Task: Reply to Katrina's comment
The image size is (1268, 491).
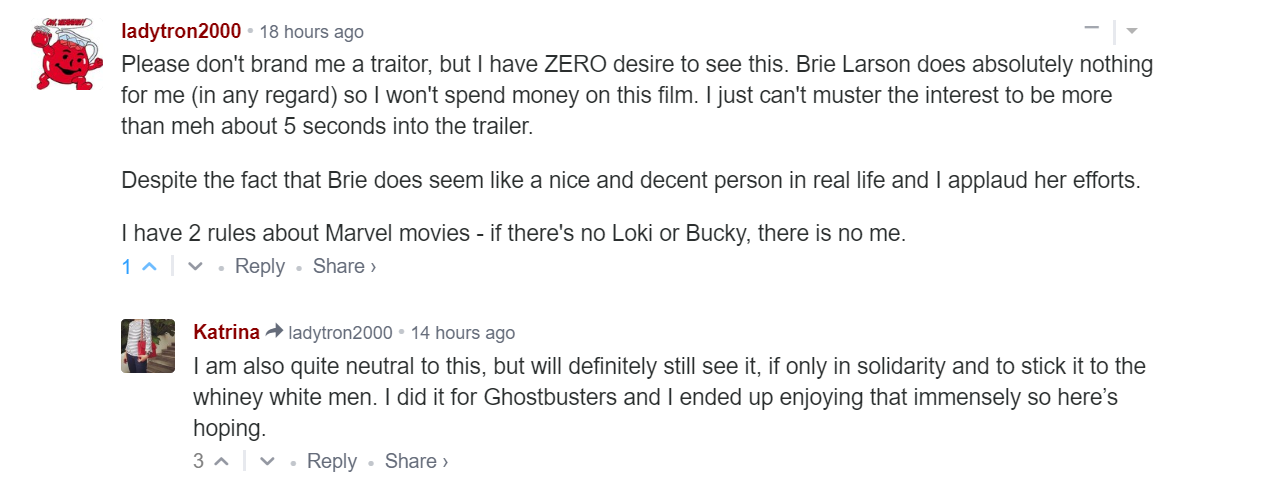Action: [332, 462]
